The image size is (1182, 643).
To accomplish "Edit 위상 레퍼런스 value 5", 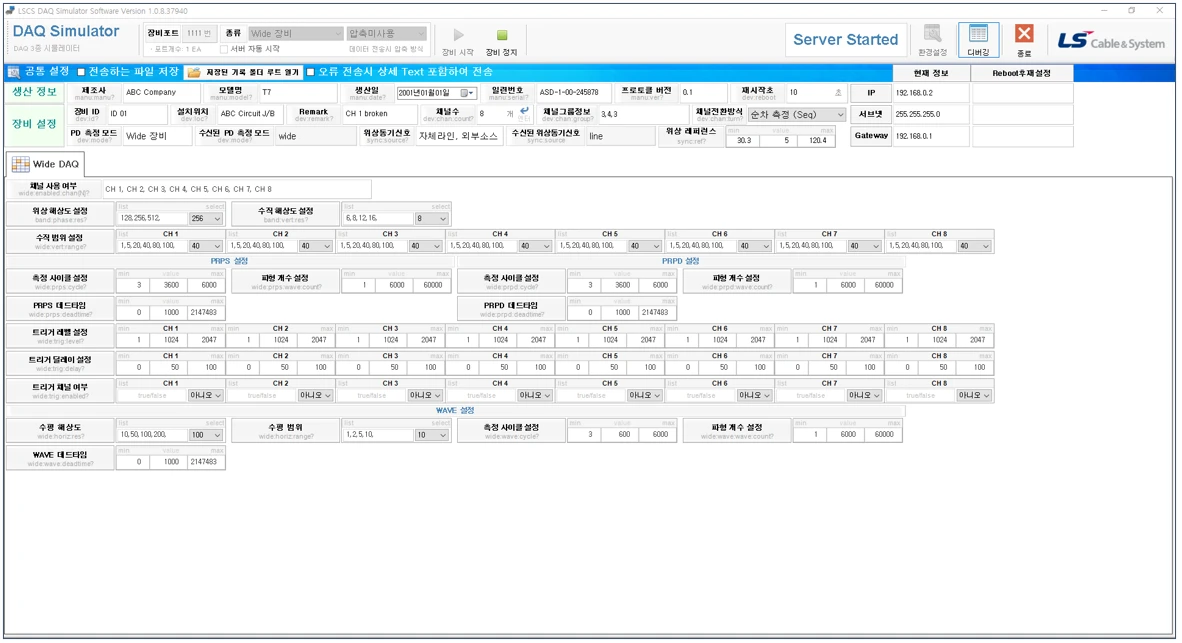I will pos(780,140).
